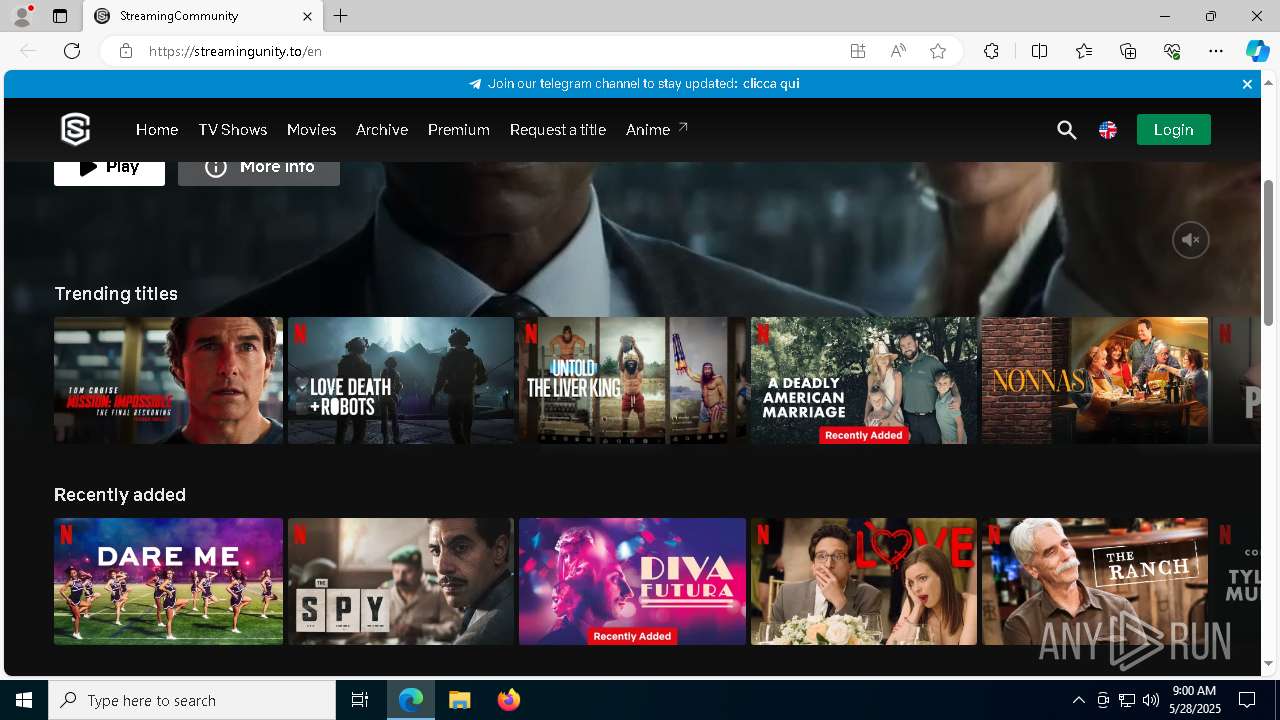Add this page to favorites star
The width and height of the screenshot is (1280, 720).
click(938, 51)
